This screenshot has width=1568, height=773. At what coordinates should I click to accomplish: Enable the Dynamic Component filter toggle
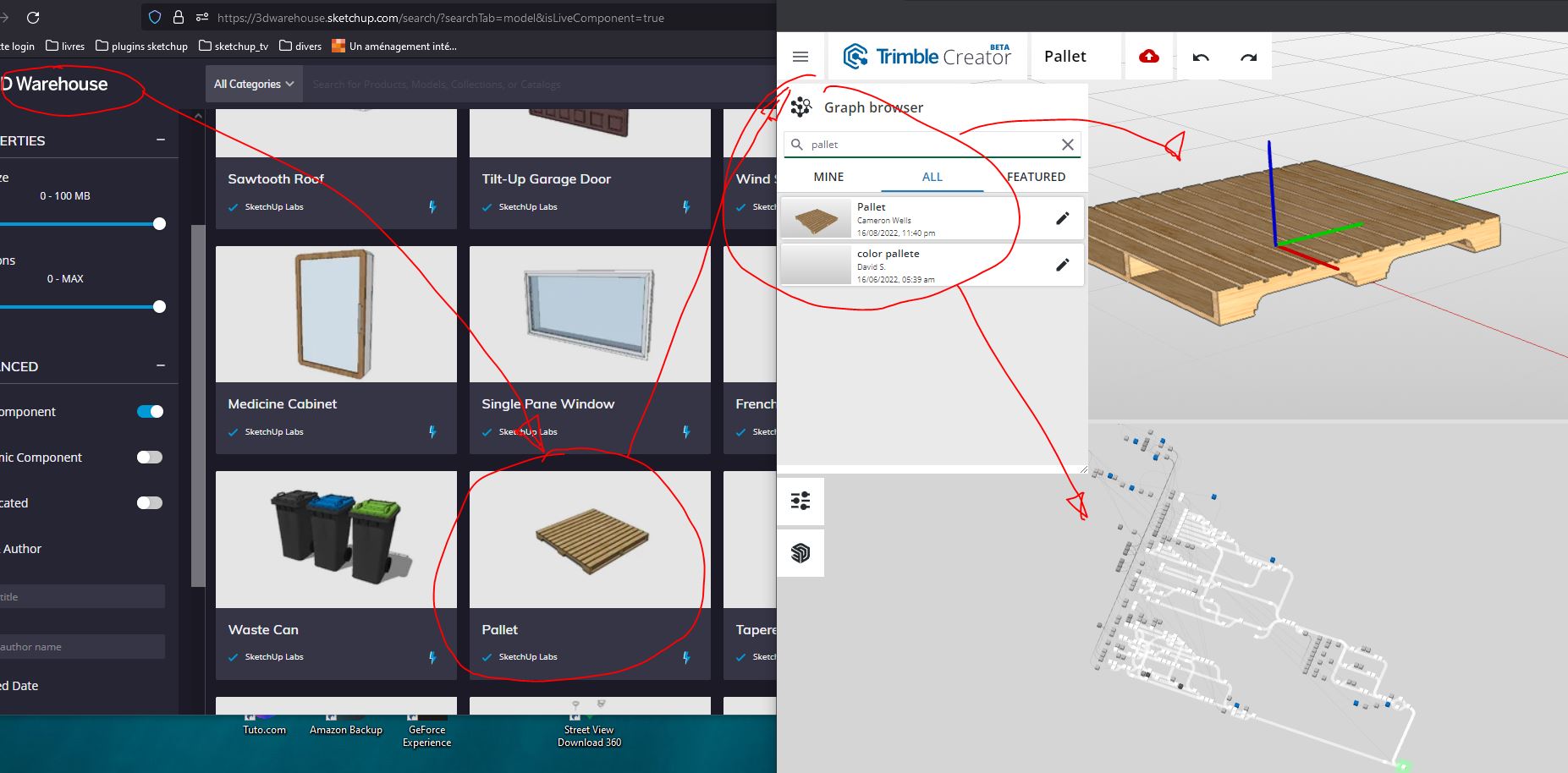[150, 458]
